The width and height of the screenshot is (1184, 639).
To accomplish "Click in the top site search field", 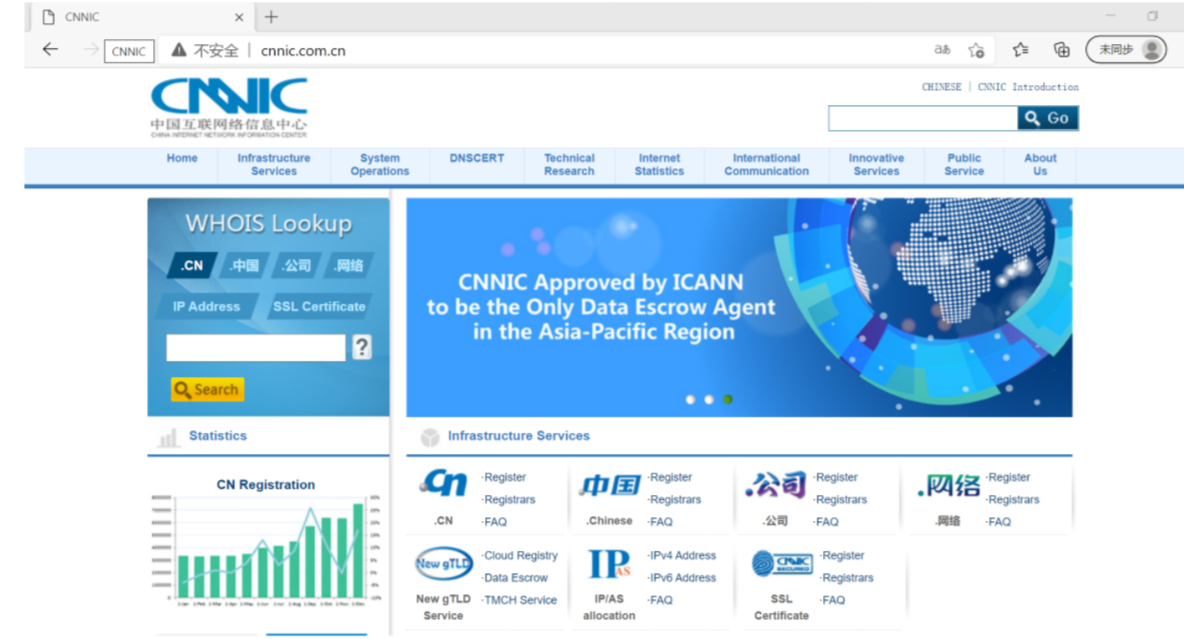I will pyautogui.click(x=923, y=118).
